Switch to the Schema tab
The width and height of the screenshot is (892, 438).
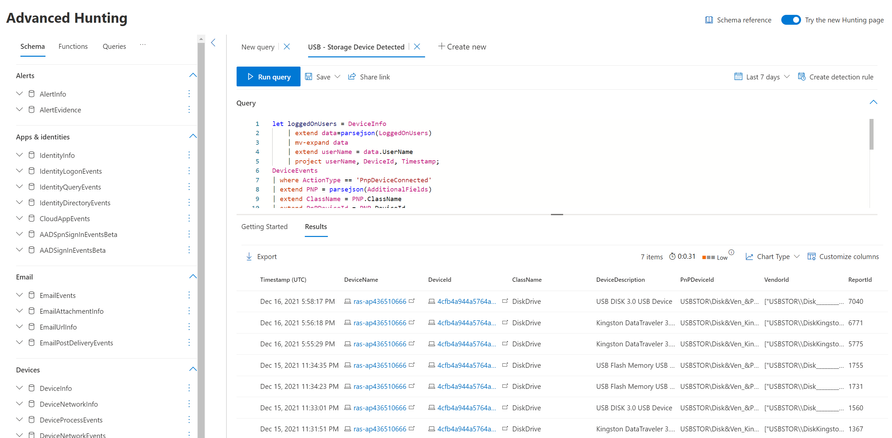(x=32, y=47)
